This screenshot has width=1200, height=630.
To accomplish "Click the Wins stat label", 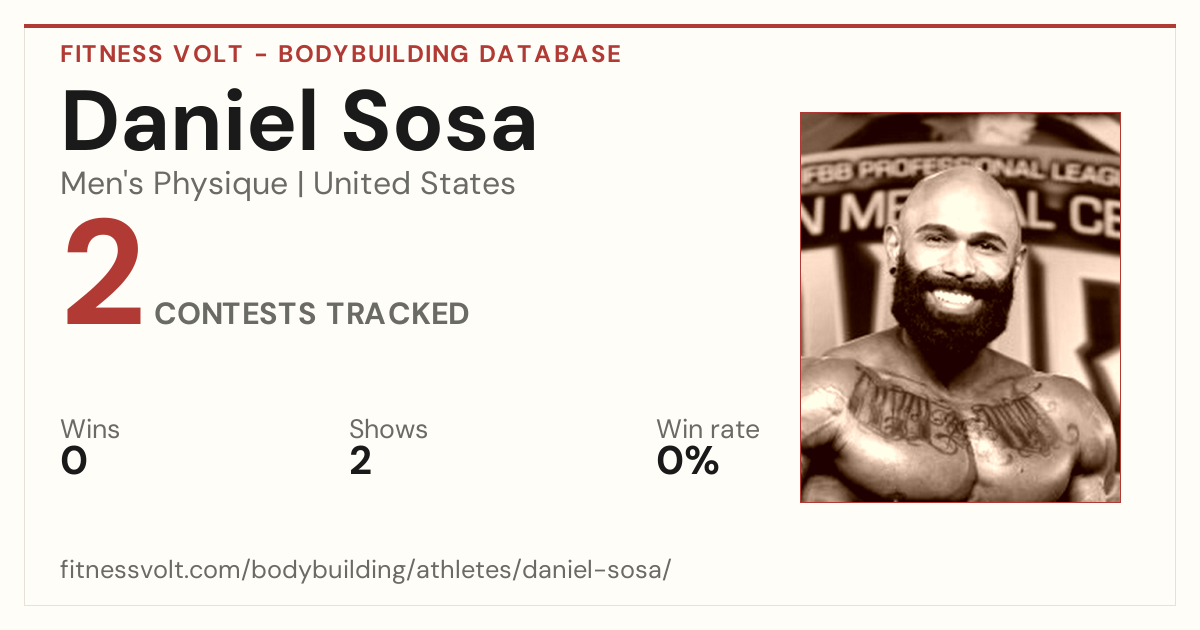I will click(90, 429).
